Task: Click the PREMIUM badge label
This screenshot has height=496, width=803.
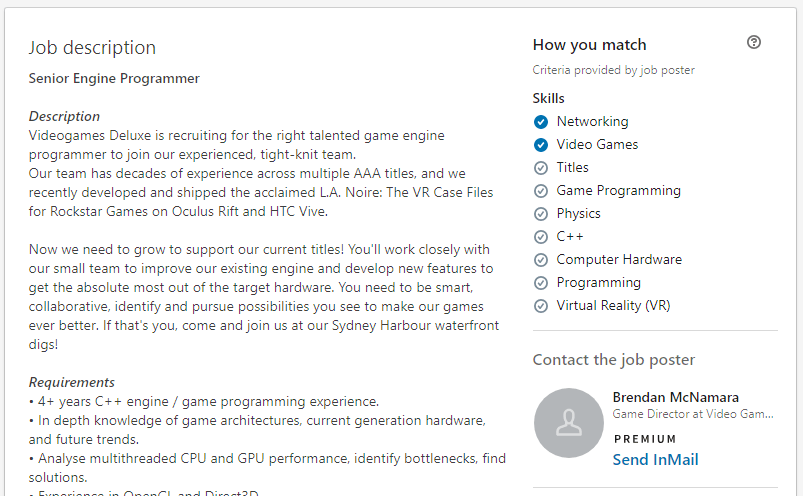Action: [x=645, y=439]
